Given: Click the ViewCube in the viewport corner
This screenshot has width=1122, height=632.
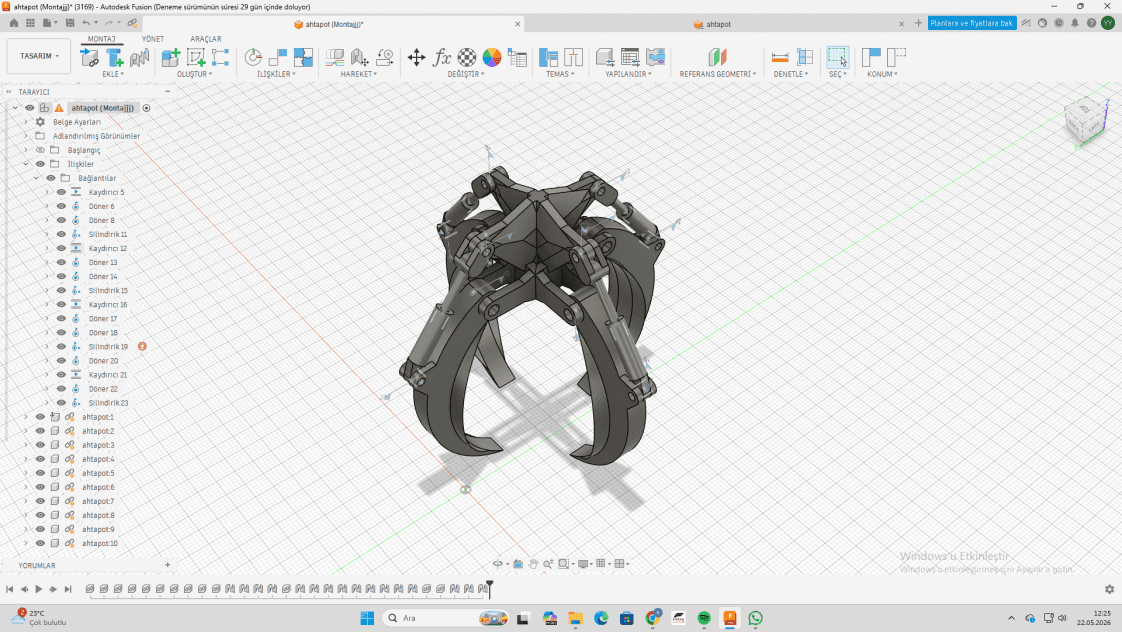Looking at the screenshot, I should point(1086,120).
